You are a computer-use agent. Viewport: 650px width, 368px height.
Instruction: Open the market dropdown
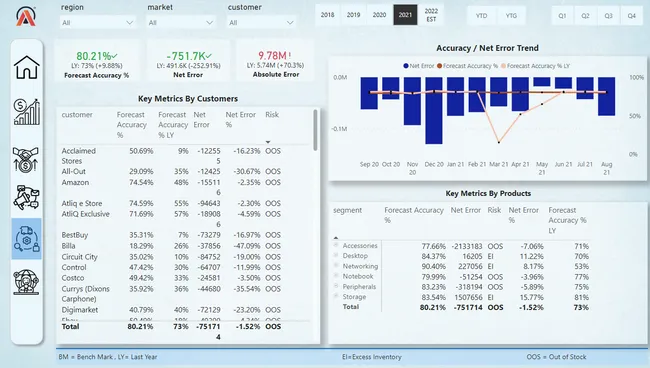tap(181, 22)
